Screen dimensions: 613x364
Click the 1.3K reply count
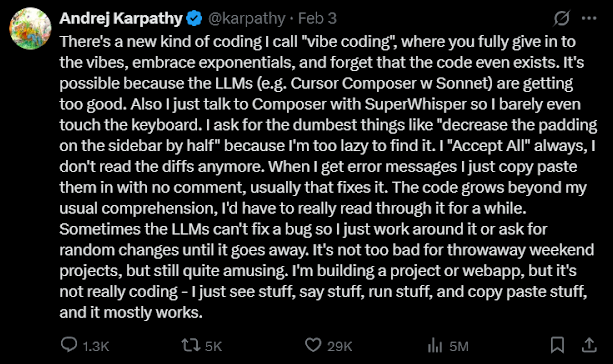96,346
